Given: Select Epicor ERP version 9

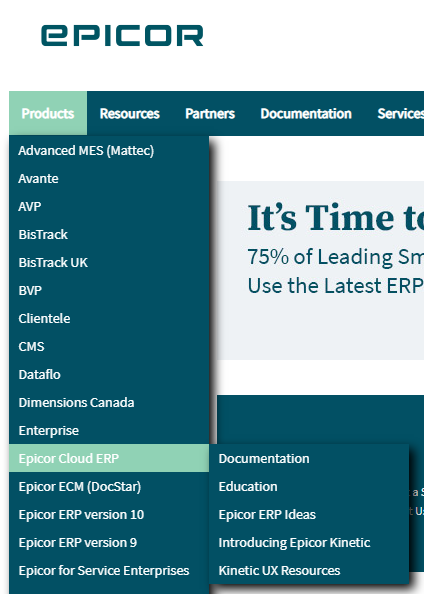Looking at the screenshot, I should (x=109, y=542).
